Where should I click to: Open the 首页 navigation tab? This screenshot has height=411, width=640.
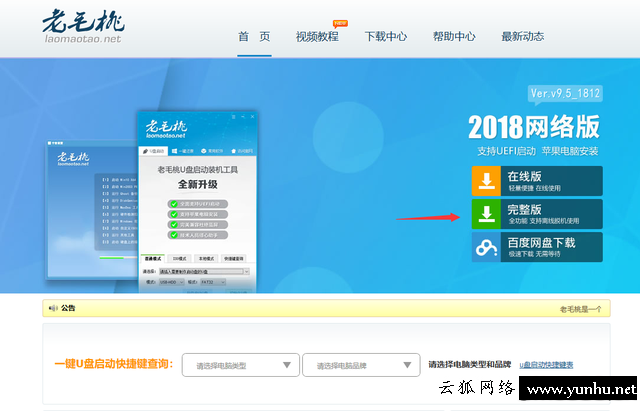254,37
